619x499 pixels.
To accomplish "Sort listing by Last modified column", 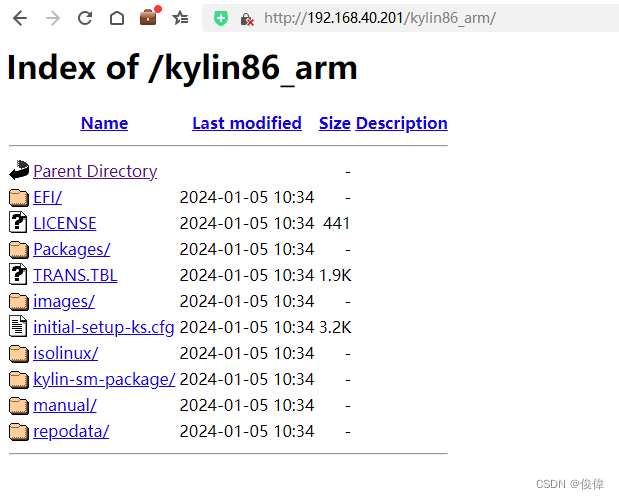I will tap(247, 123).
